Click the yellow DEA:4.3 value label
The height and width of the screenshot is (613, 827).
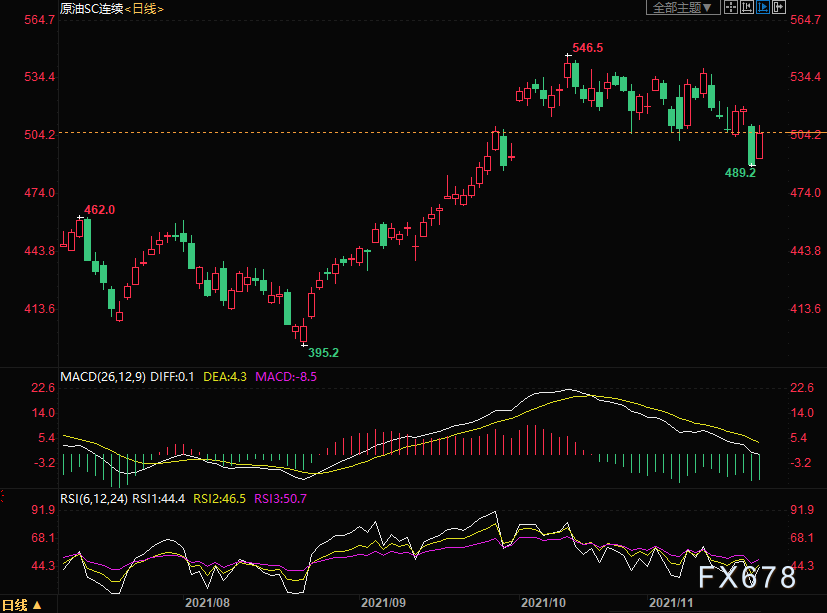pyautogui.click(x=226, y=377)
